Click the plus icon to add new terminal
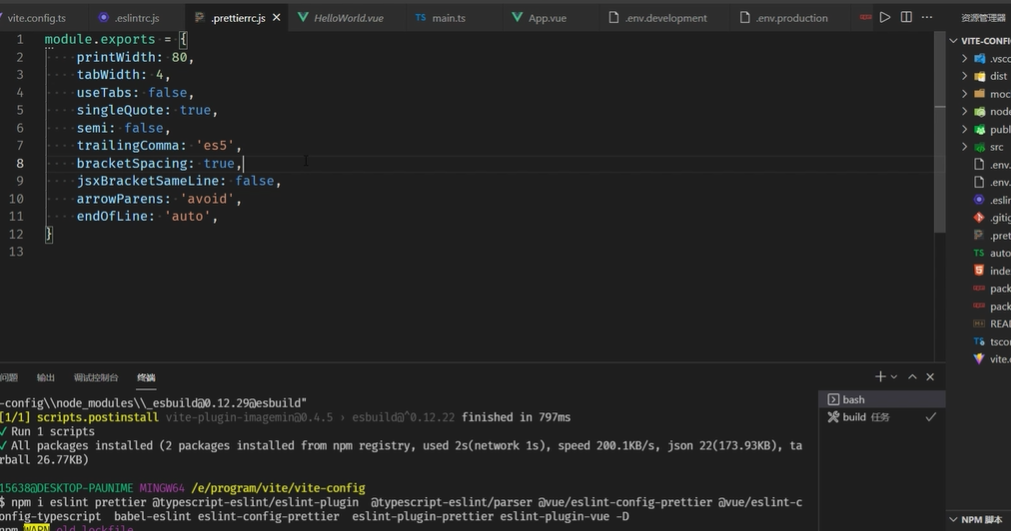This screenshot has height=531, width=1011. tap(880, 377)
